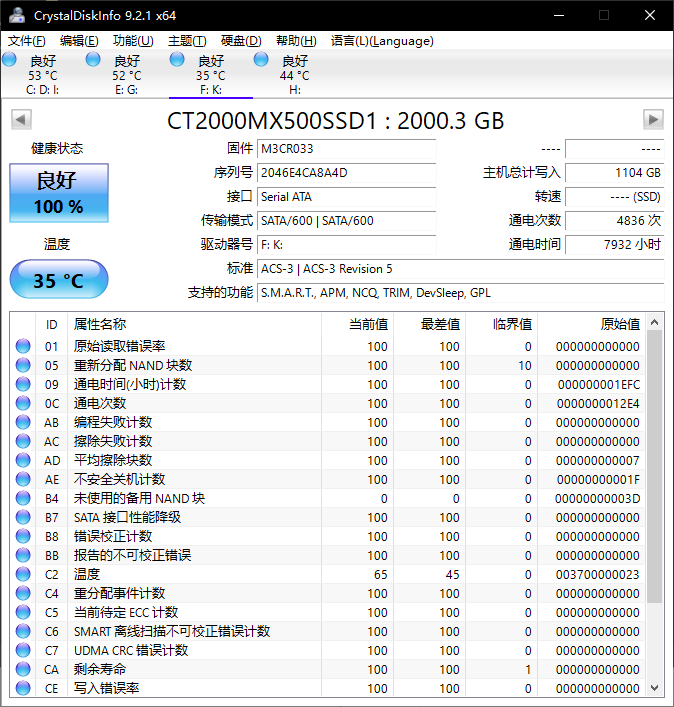The width and height of the screenshot is (674, 707).
Task: Click status icon of row 05 重新分配 NAND 块数
Action: pos(23,365)
